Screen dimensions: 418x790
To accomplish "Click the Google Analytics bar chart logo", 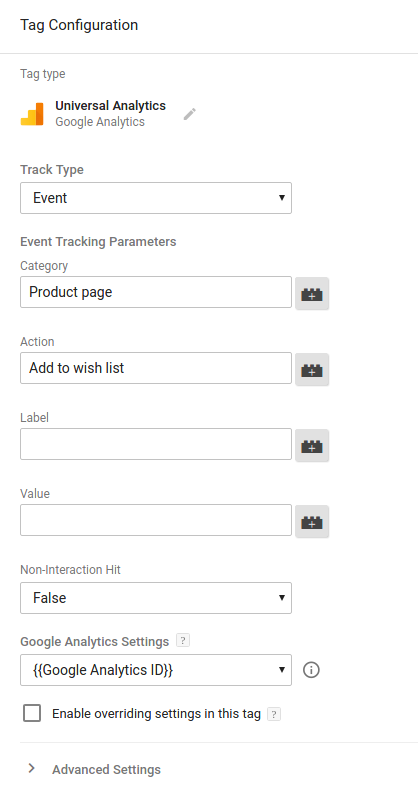I will tap(32, 114).
